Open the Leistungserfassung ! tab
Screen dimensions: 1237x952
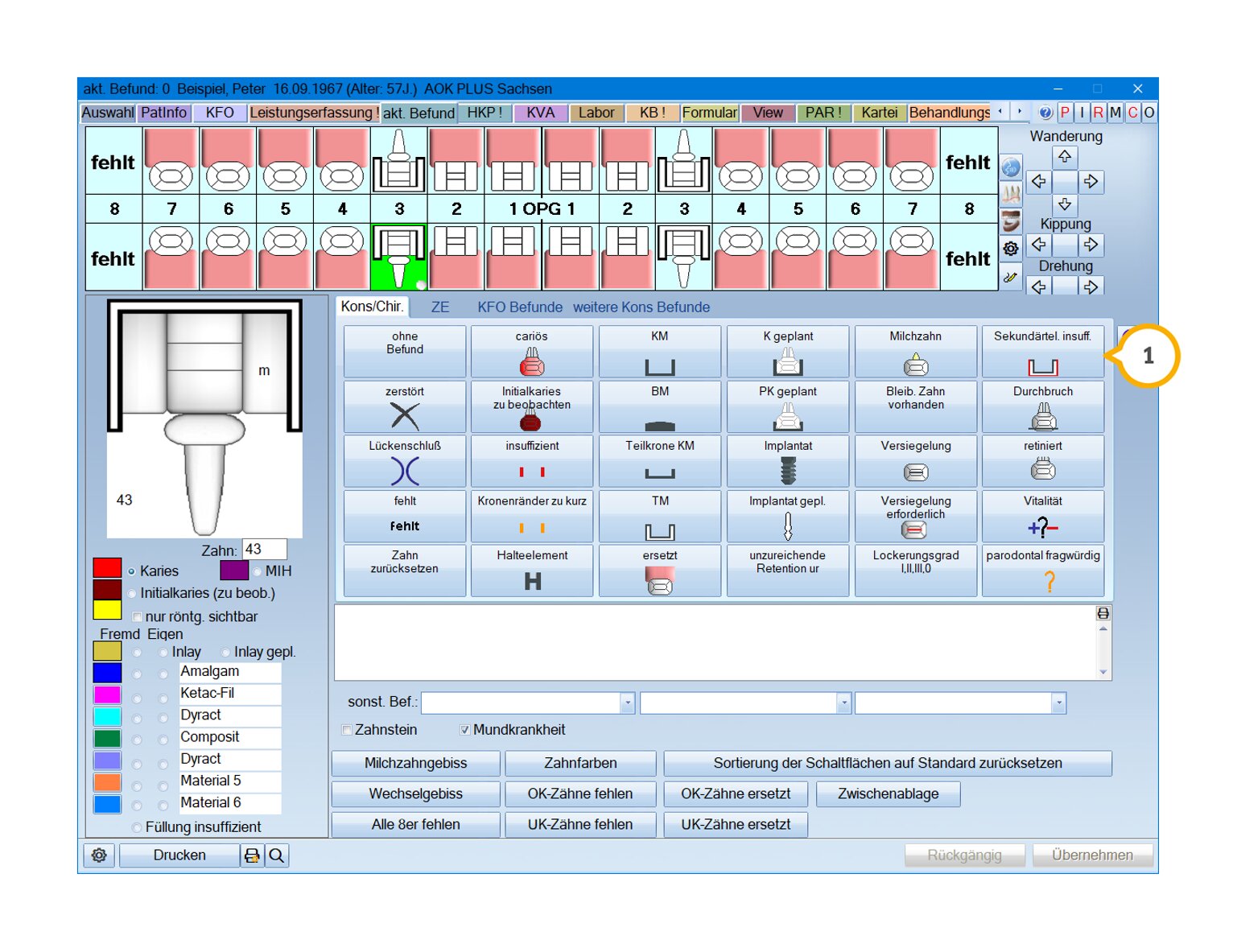[313, 113]
